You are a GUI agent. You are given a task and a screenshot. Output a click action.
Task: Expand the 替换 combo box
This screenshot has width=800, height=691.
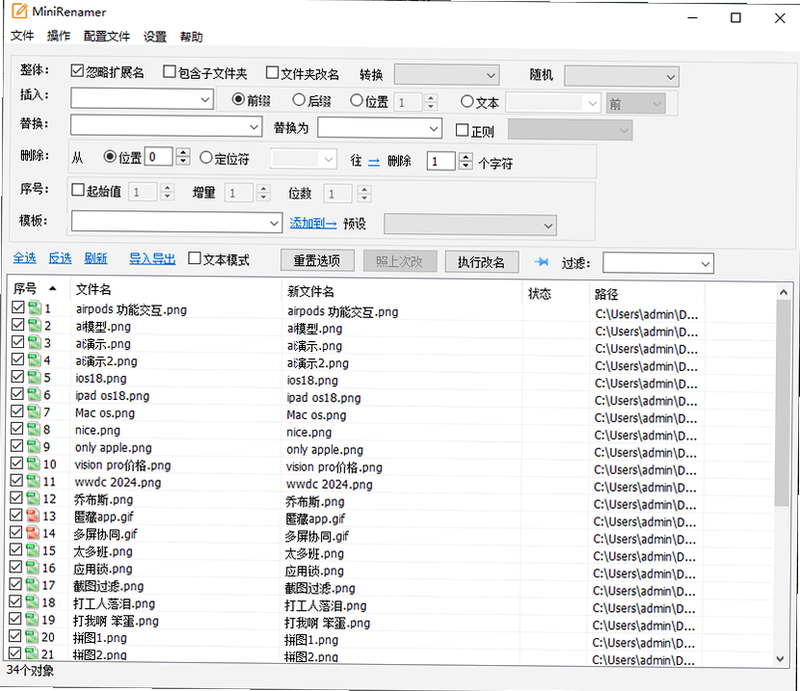click(x=254, y=127)
